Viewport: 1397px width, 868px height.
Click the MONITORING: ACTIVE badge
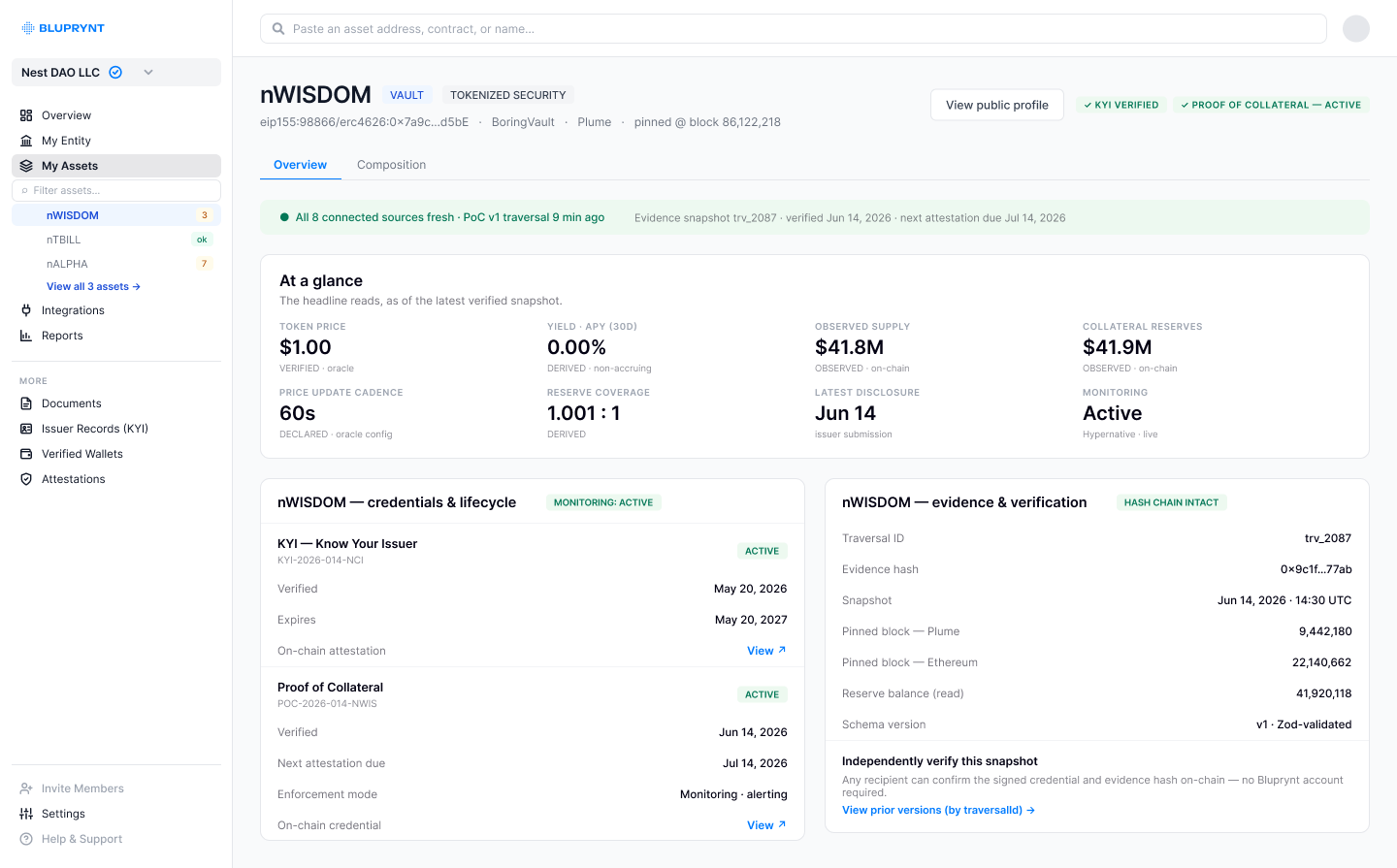click(x=603, y=502)
